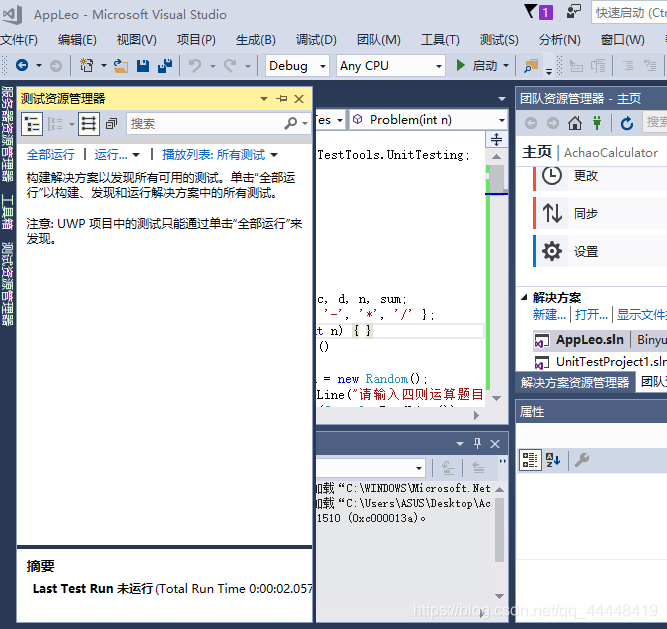Click the Undo arrow icon
Screen dimensions: 667x629
click(x=195, y=65)
